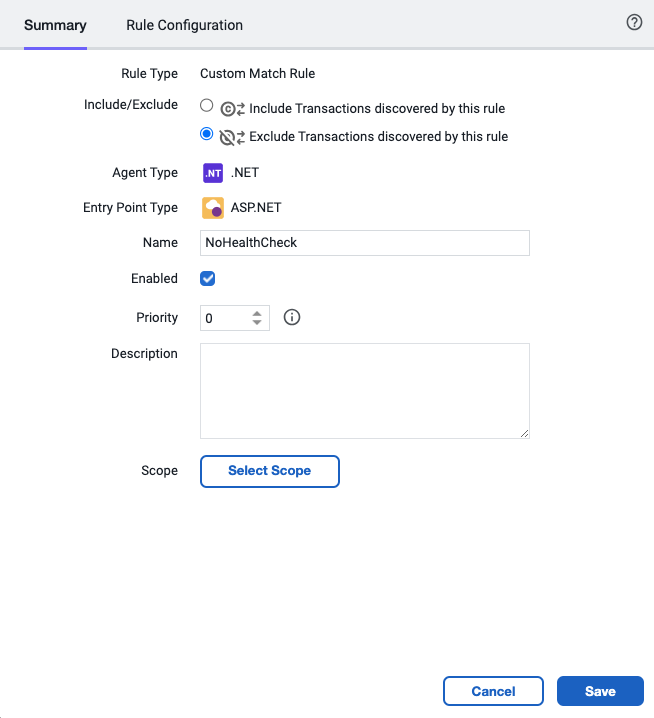Image resolution: width=654 pixels, height=718 pixels.
Task: Click the Include Transactions icon
Action: pyautogui.click(x=233, y=109)
